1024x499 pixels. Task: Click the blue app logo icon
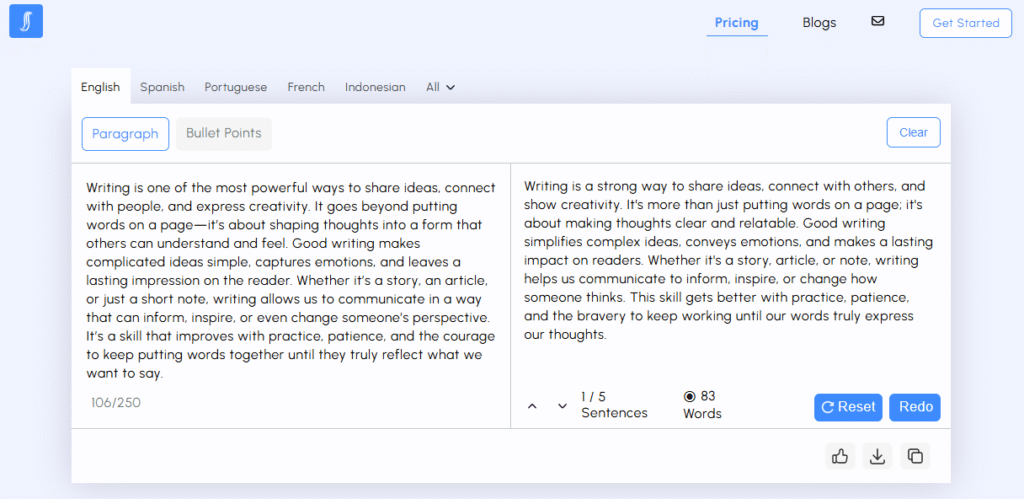click(26, 21)
